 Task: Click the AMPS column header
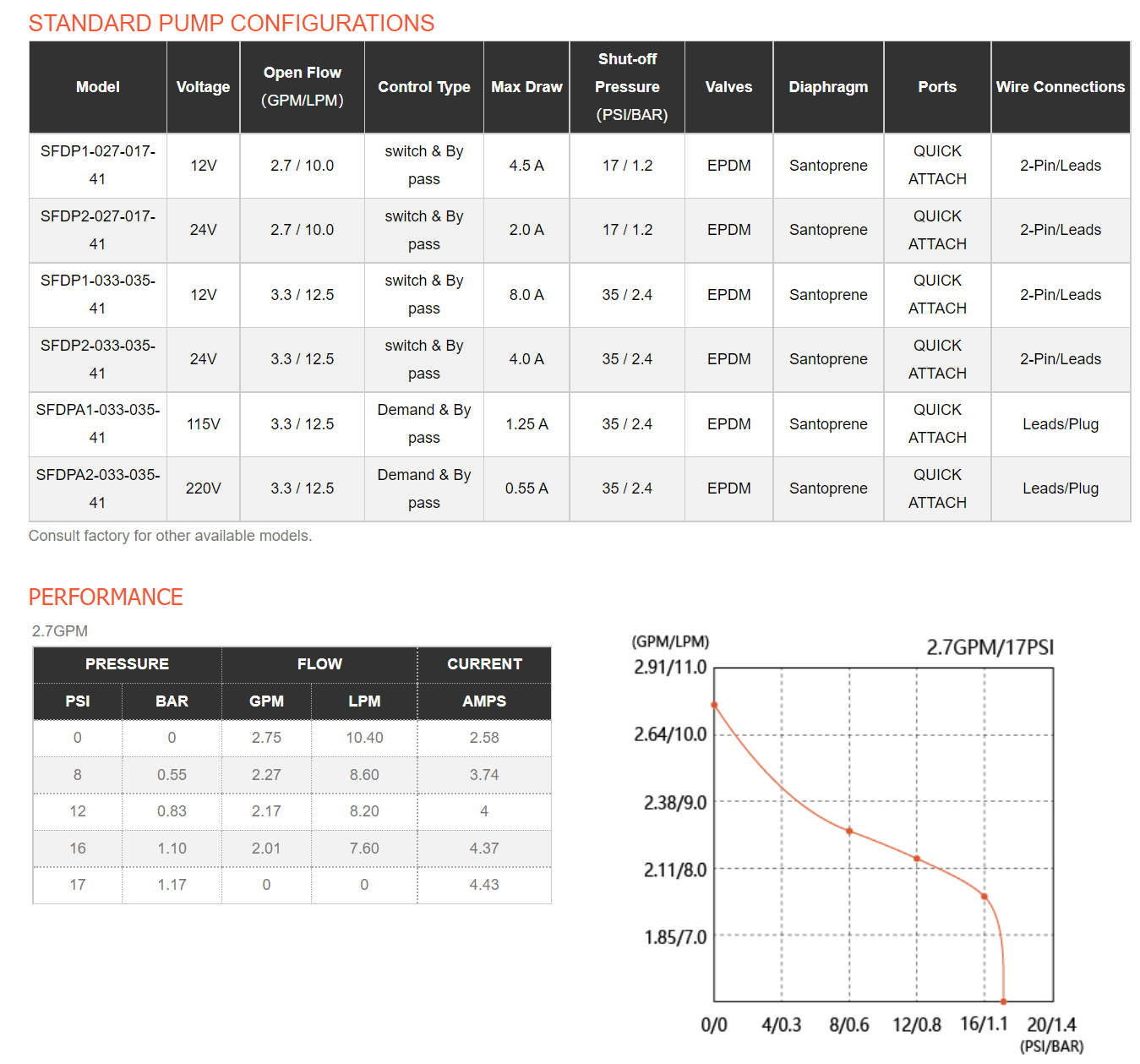pos(484,701)
